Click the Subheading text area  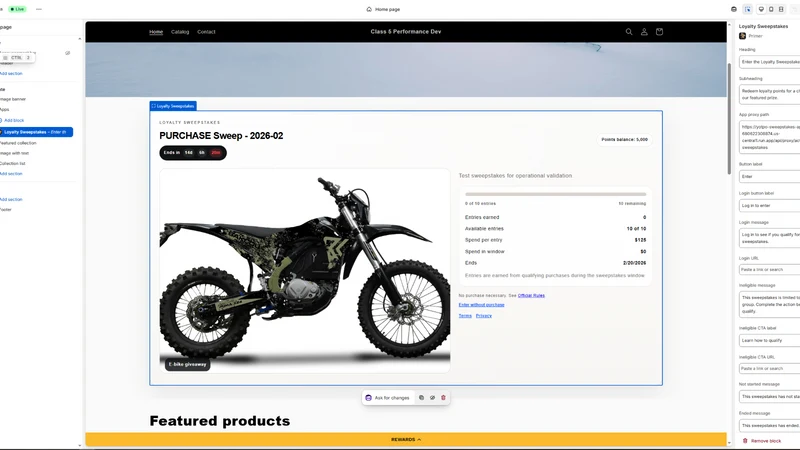click(769, 94)
